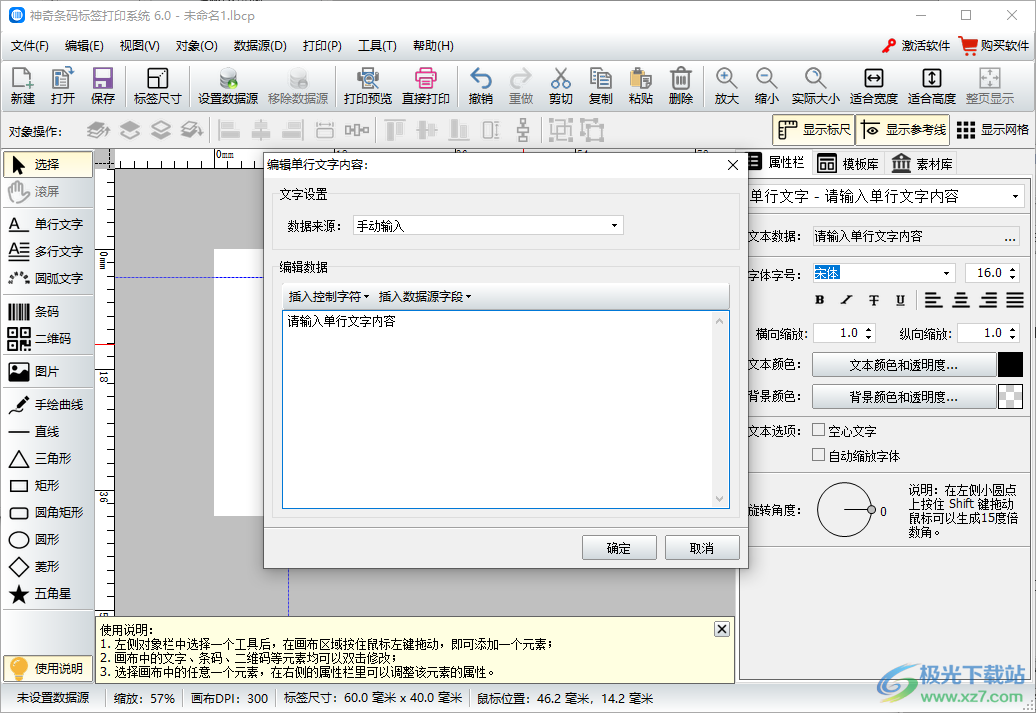Select the 单行文字 text tool

coord(48,224)
